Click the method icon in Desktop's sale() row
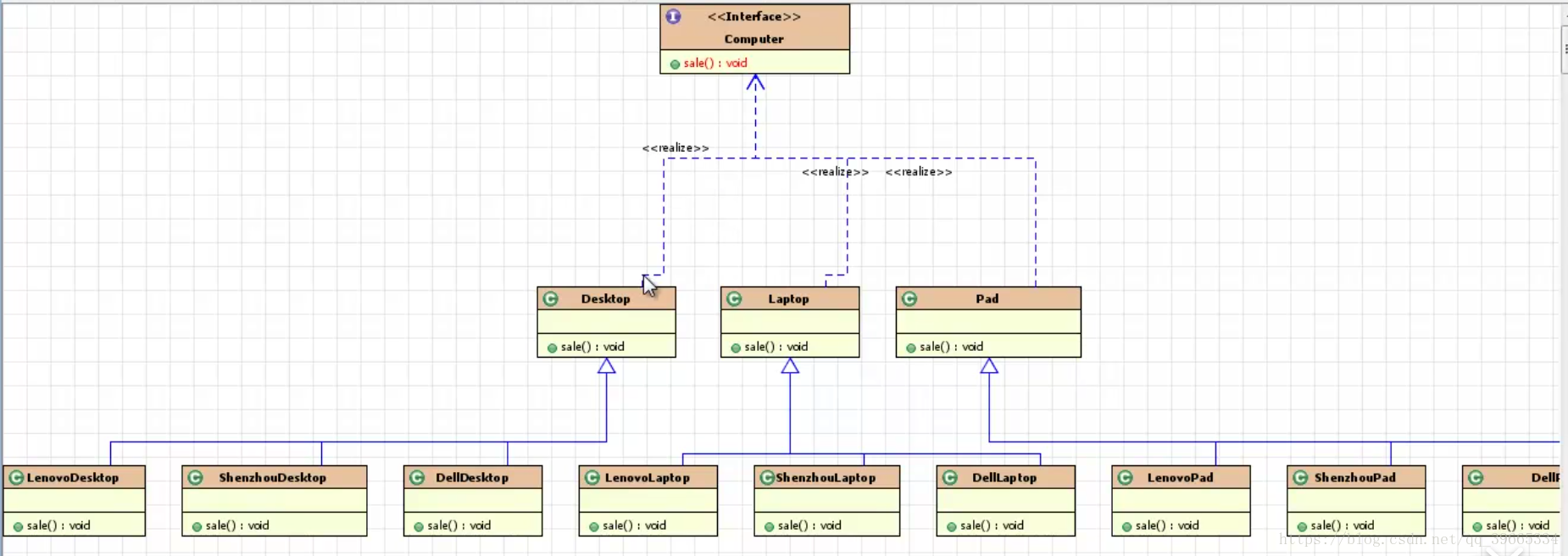The image size is (1568, 556). [553, 347]
